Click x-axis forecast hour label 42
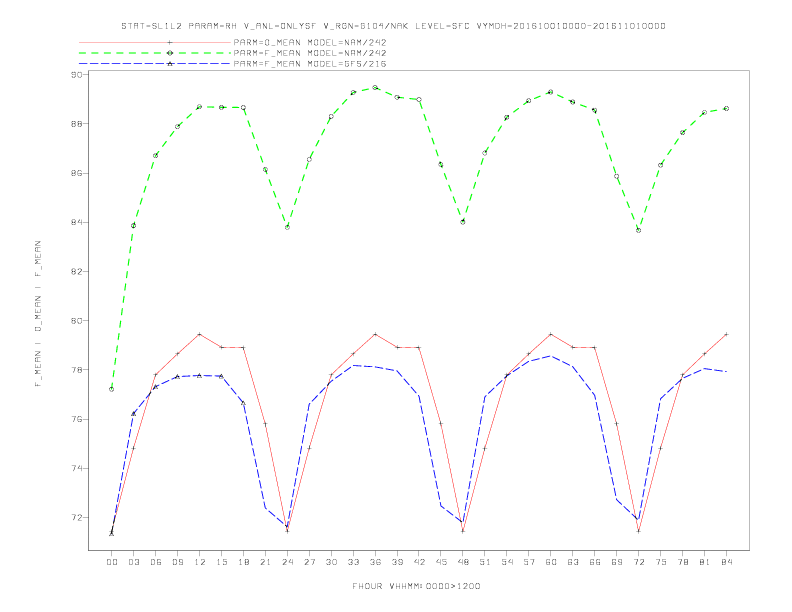Screen dimensions: 792x612 click(419, 562)
